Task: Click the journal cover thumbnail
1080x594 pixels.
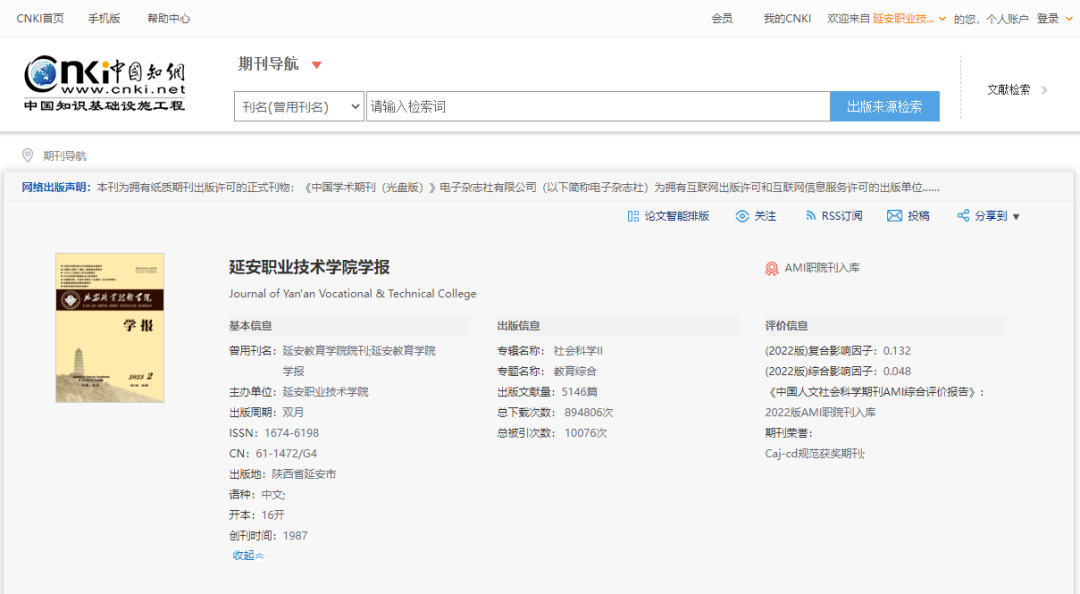Action: pyautogui.click(x=110, y=328)
